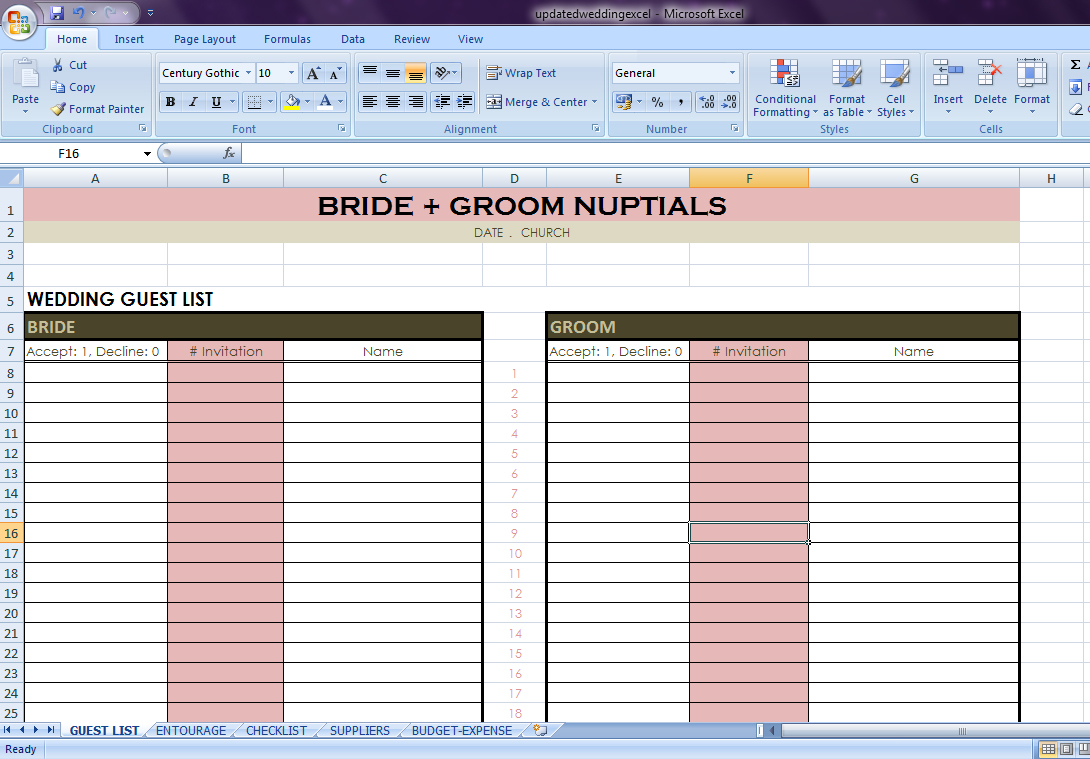
Task: Open the General number format dropdown
Action: 732,73
